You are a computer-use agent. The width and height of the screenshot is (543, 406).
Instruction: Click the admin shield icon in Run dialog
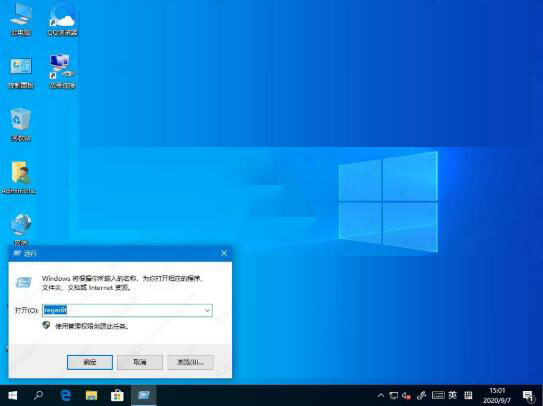[x=46, y=325]
